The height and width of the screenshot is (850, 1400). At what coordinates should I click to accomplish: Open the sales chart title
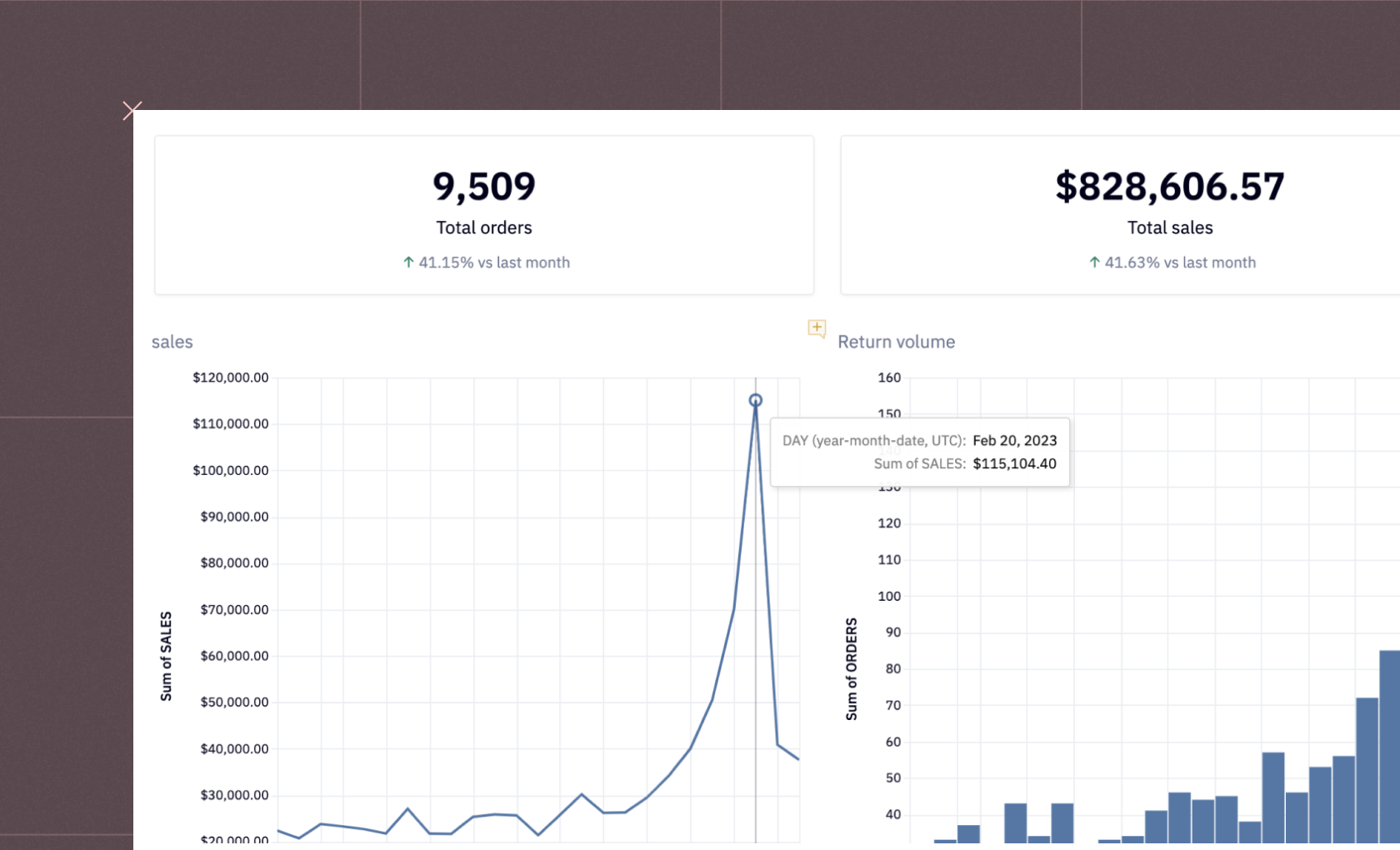tap(172, 342)
